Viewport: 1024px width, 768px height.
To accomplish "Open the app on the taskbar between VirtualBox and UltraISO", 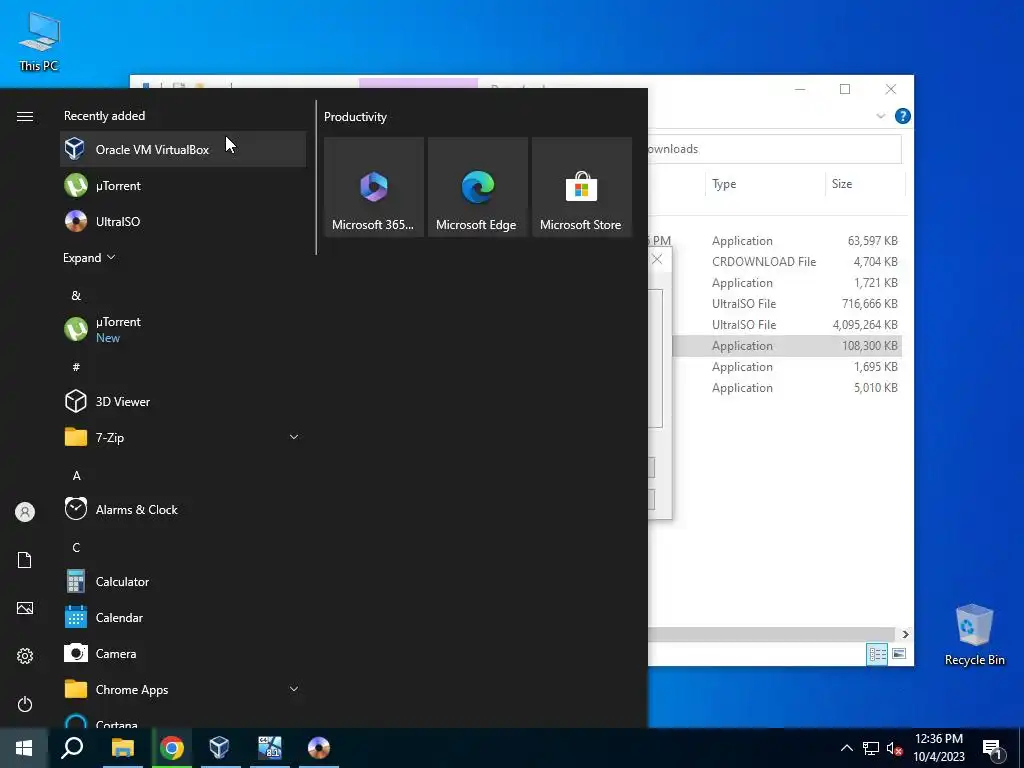I will (x=269, y=748).
